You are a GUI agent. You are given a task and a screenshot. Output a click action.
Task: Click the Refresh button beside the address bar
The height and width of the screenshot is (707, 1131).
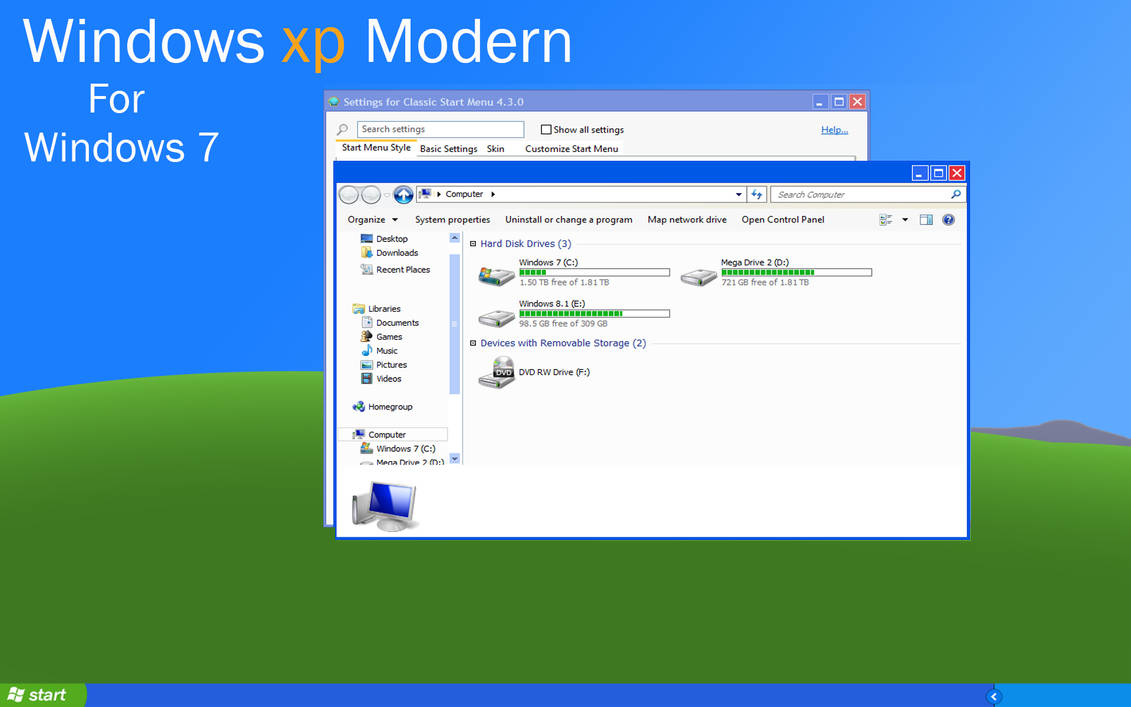coord(757,193)
